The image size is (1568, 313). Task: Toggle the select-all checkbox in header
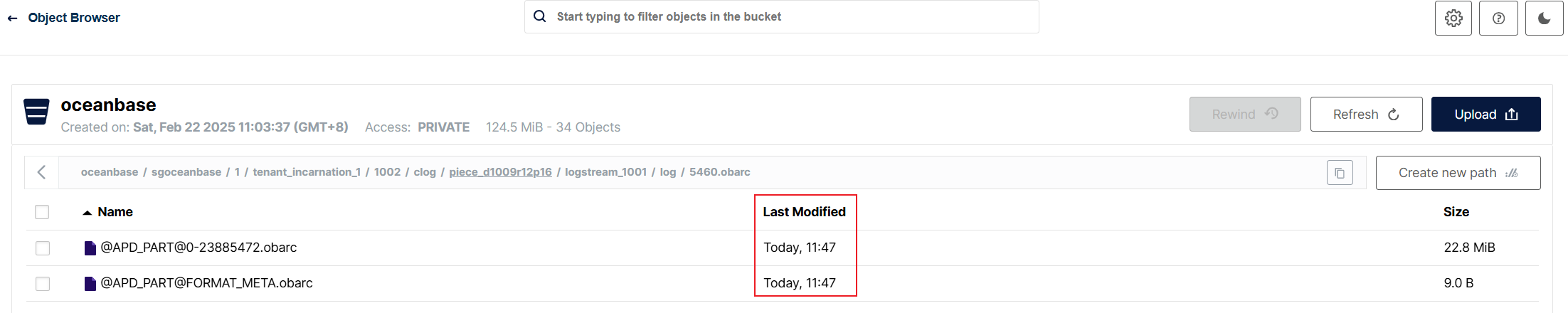coord(42,212)
